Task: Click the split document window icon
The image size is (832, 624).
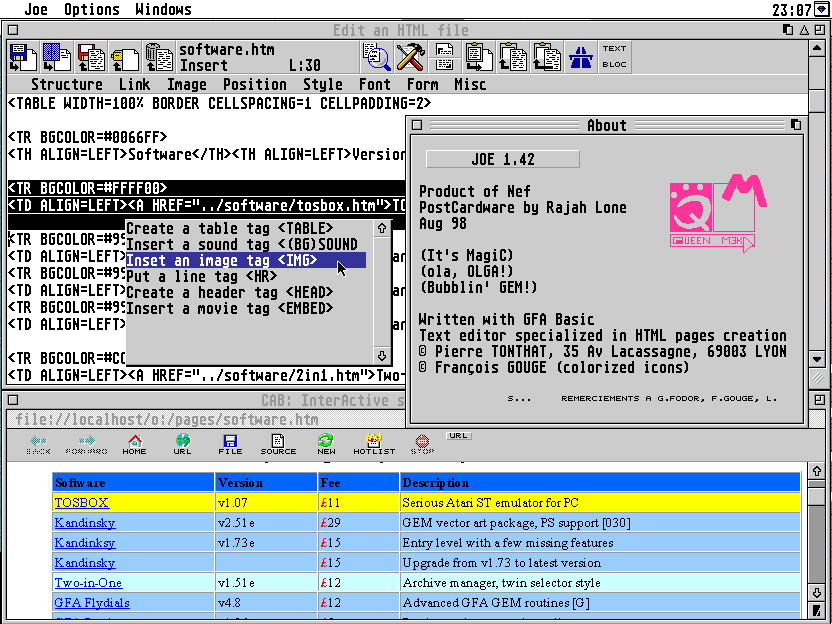Action: pyautogui.click(x=445, y=57)
